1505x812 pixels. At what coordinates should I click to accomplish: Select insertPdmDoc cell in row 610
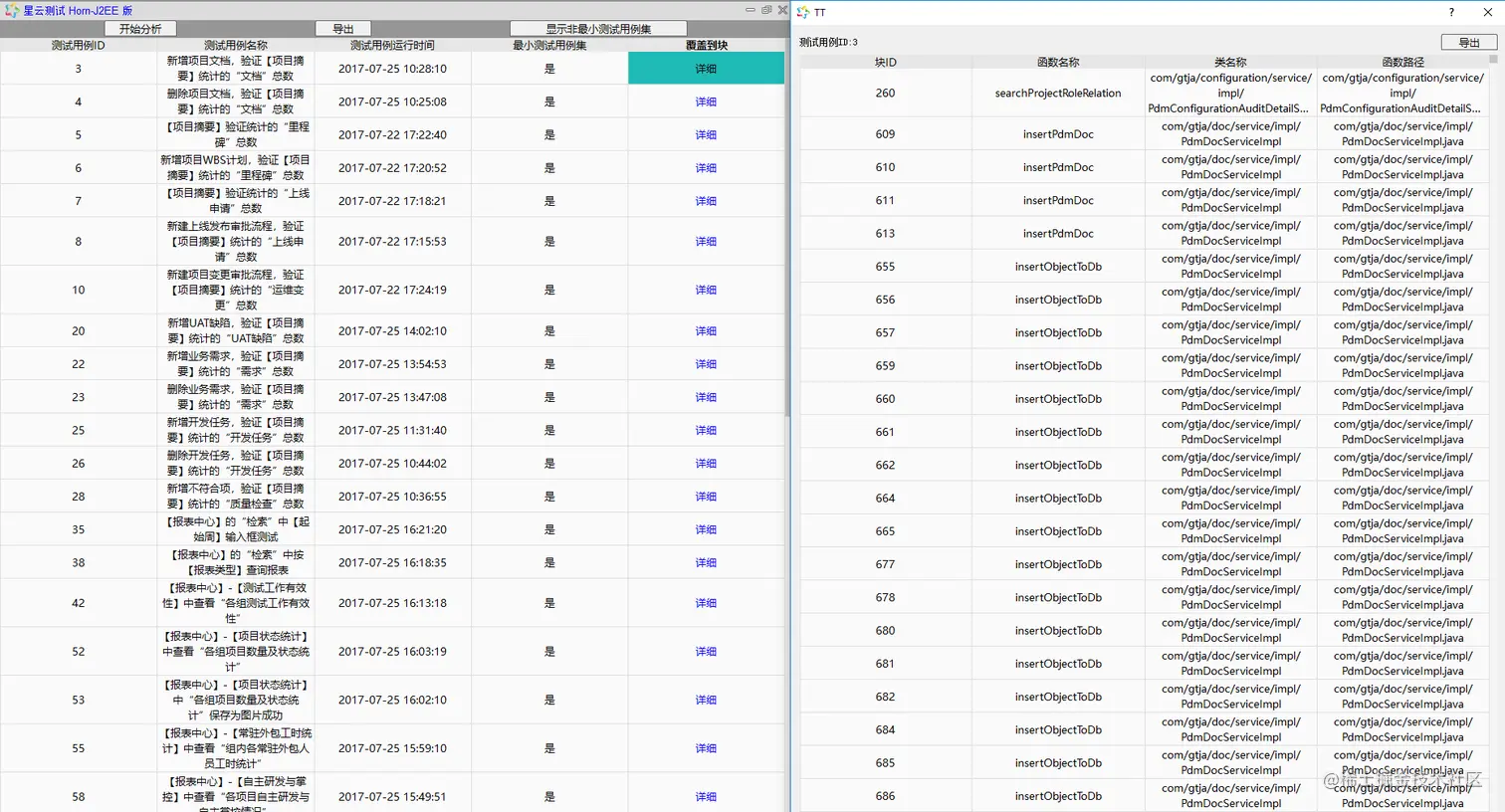[x=1058, y=167]
